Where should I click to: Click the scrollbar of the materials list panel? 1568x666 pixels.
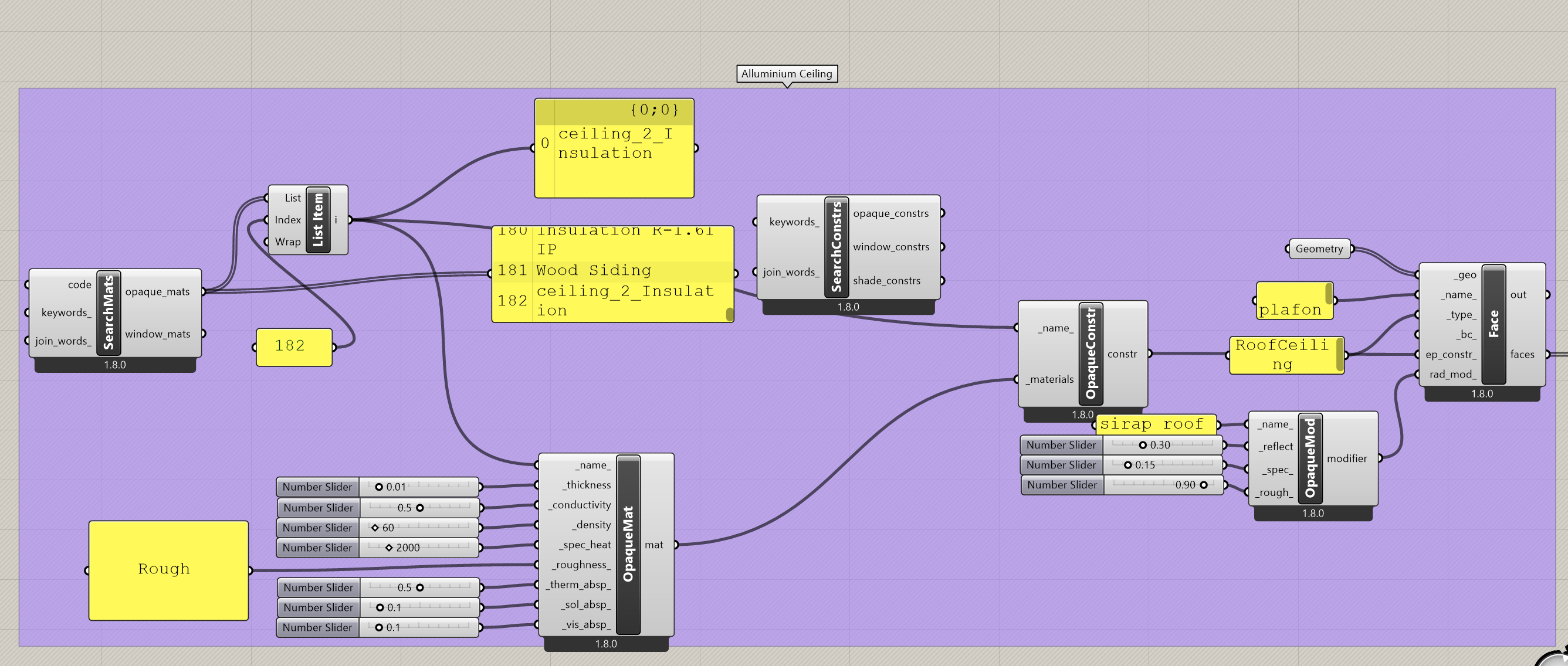point(729,314)
